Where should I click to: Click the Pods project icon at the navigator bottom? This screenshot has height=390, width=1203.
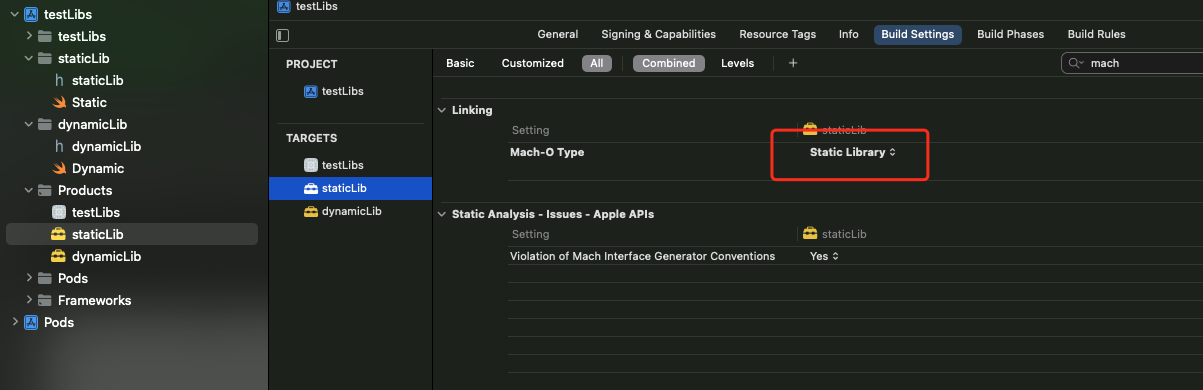click(31, 322)
